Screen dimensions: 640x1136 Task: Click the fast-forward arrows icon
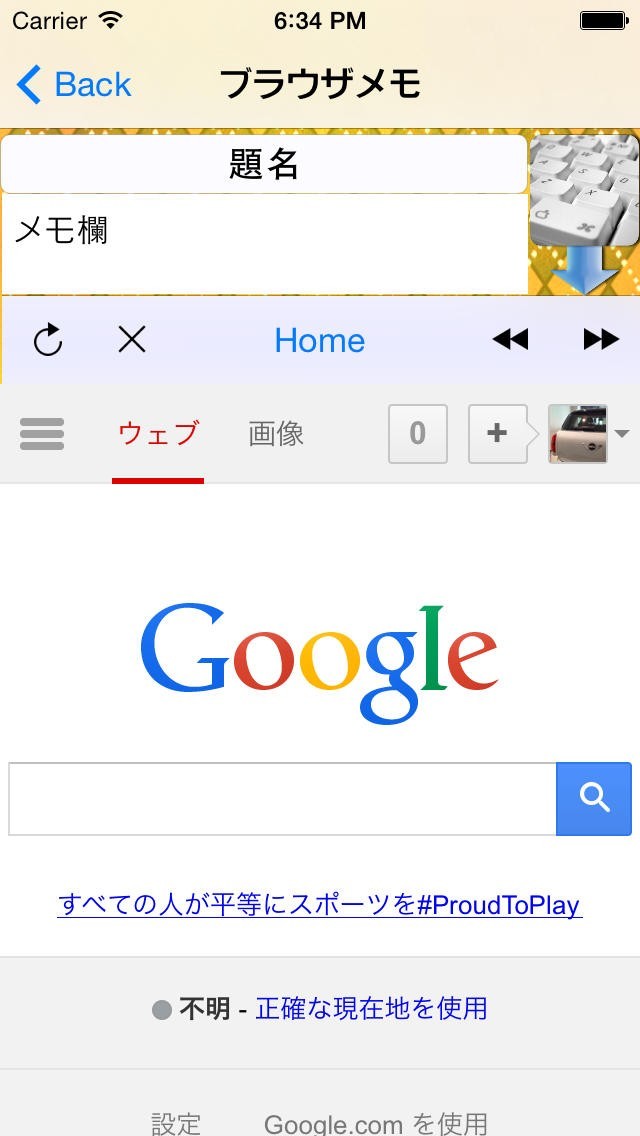601,339
